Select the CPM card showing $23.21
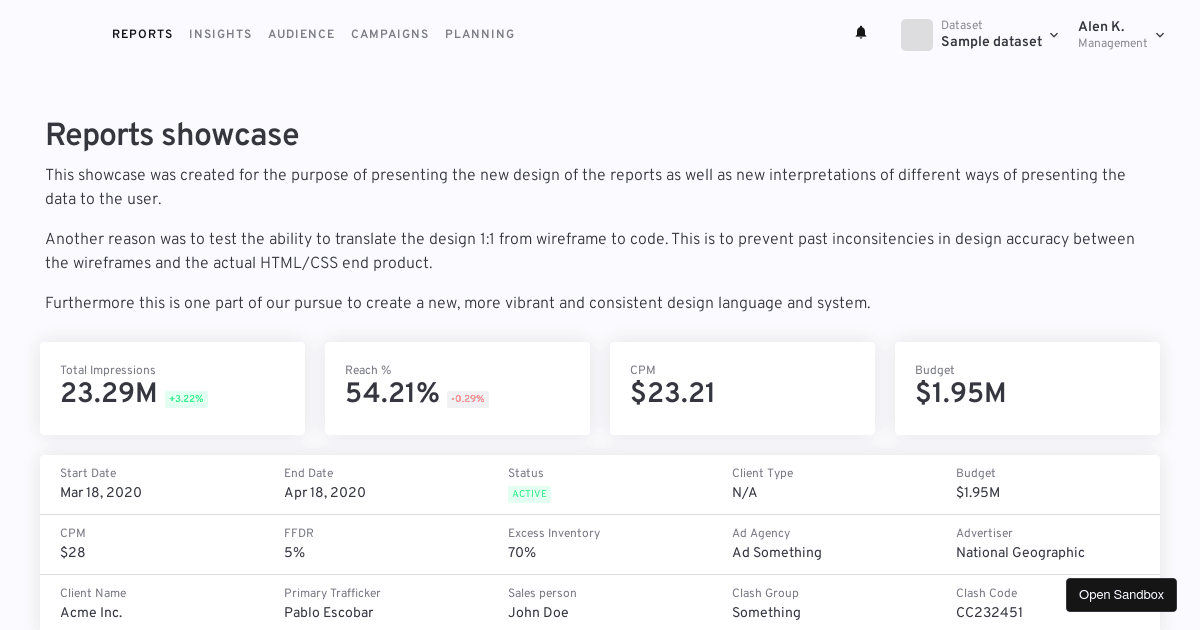1200x630 pixels. [x=742, y=388]
